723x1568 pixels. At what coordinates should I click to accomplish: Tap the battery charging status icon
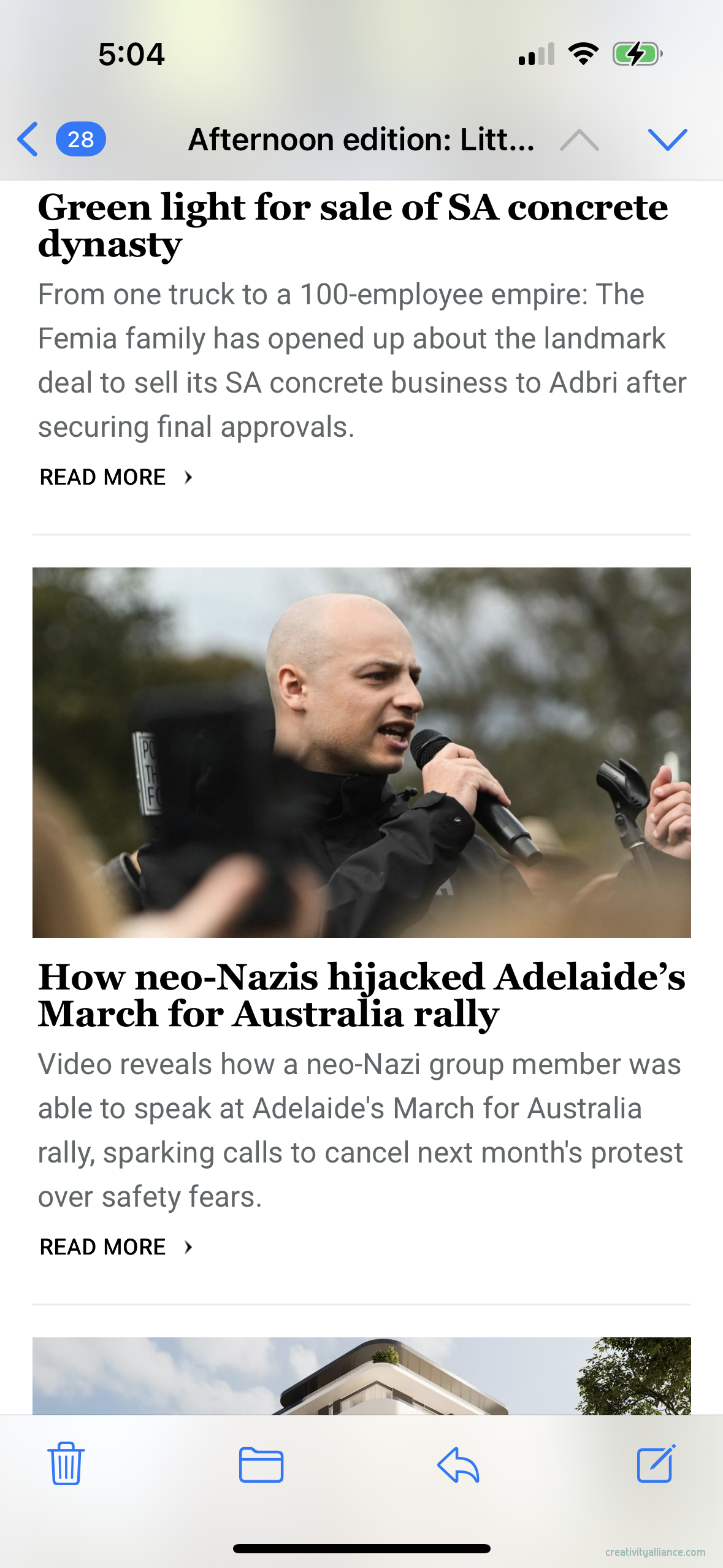[638, 54]
